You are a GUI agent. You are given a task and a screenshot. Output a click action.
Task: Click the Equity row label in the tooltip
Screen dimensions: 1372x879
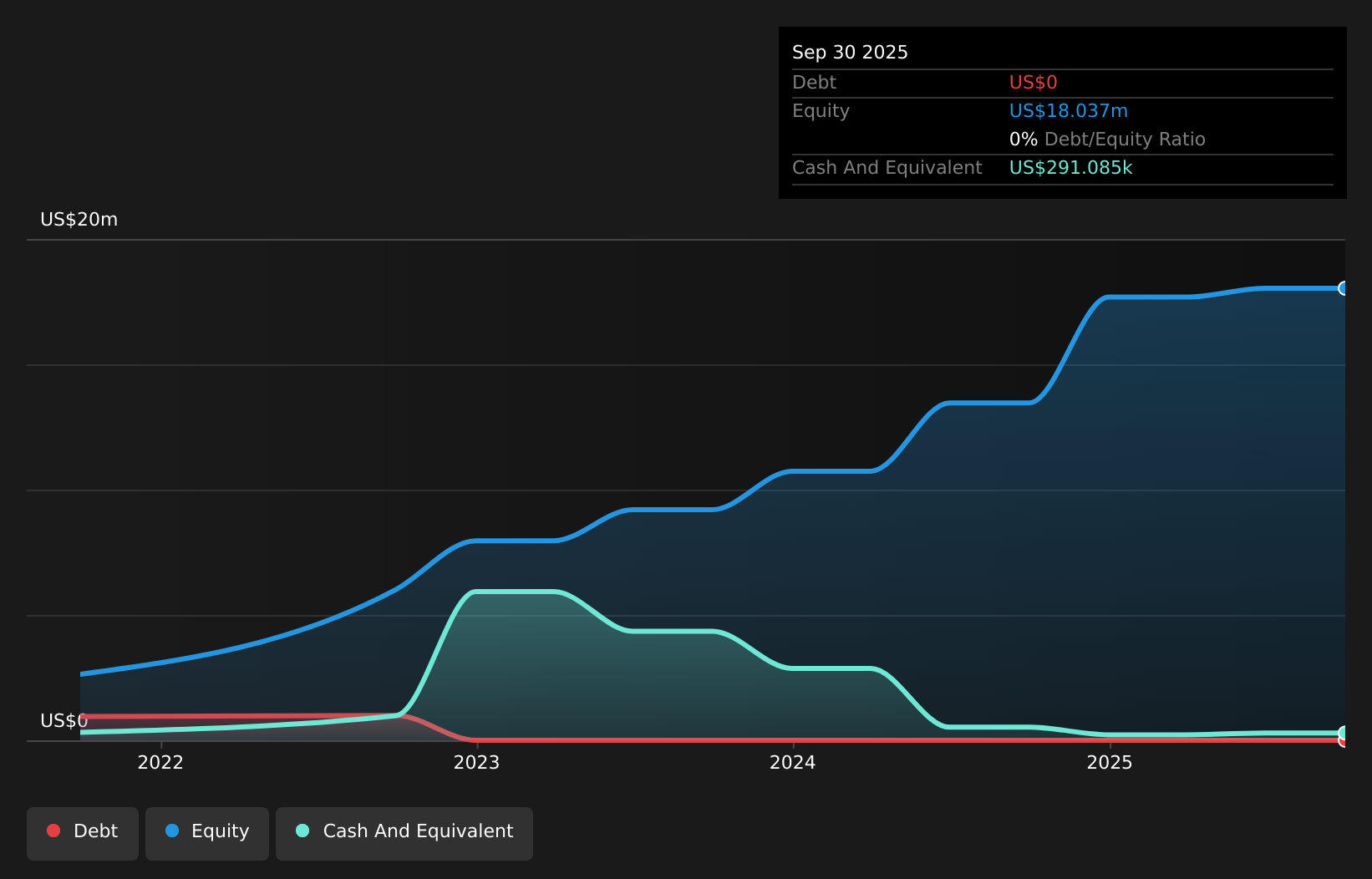[821, 111]
